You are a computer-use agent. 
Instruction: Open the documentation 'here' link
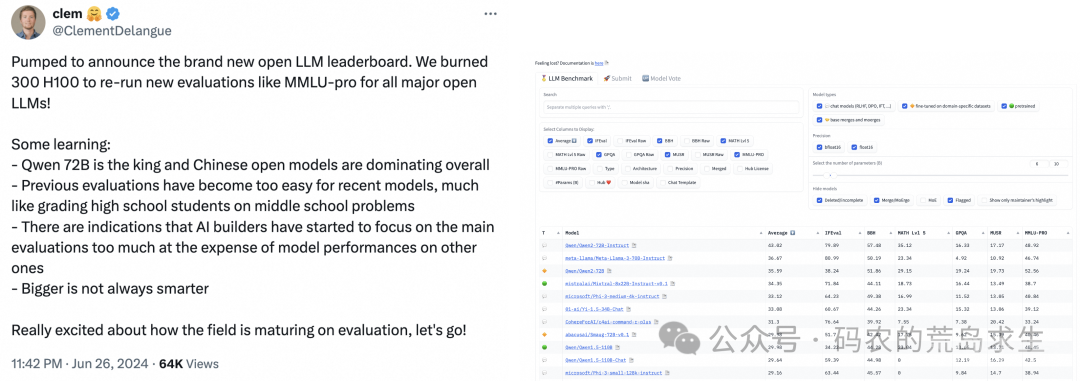click(599, 63)
